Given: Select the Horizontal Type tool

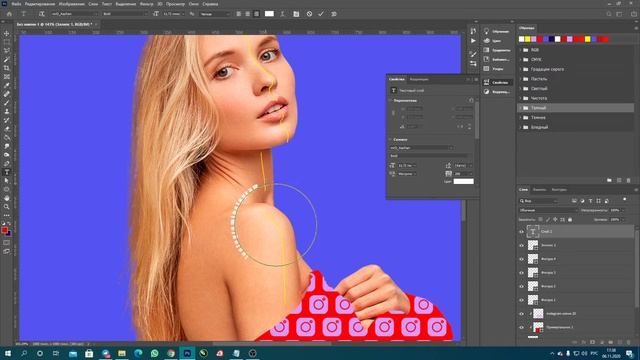Looking at the screenshot, I should tap(7, 172).
